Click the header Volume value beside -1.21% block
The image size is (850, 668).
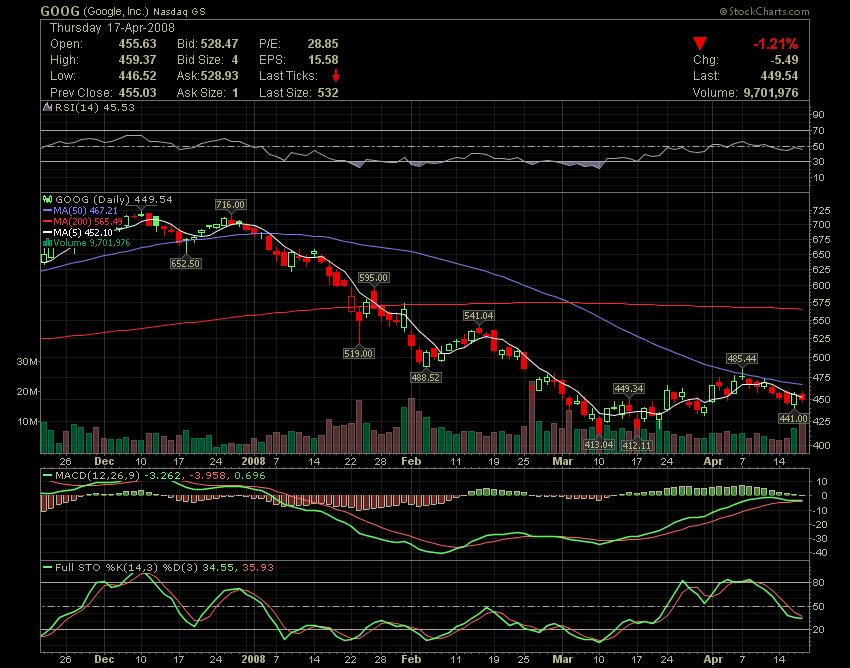pos(771,93)
